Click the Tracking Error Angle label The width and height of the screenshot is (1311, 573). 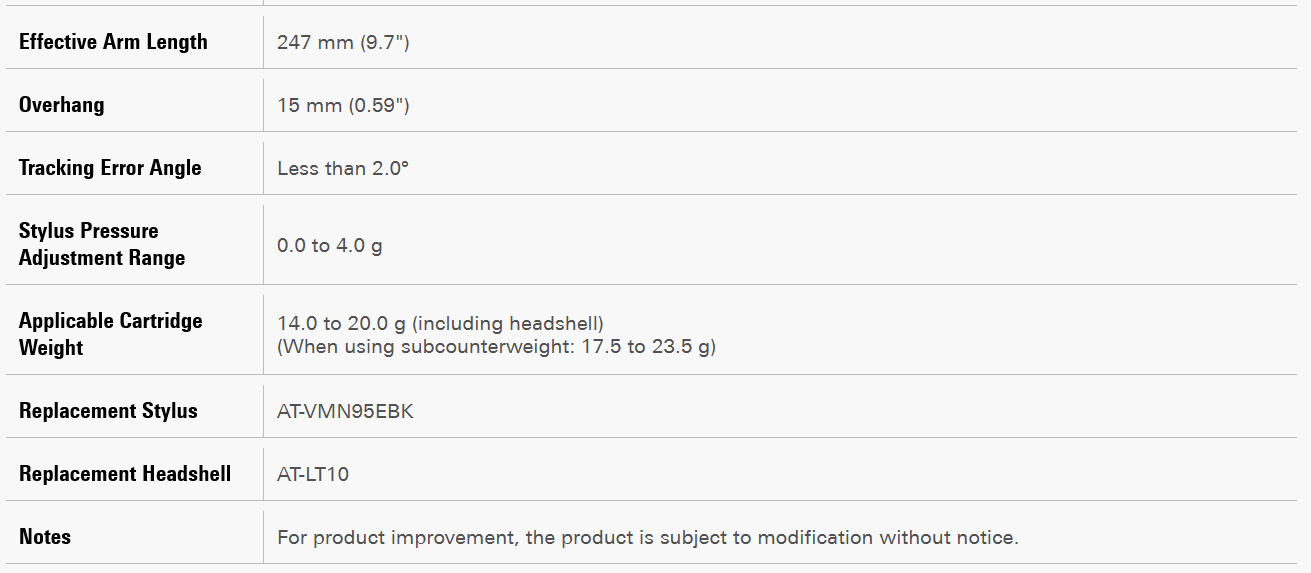tap(110, 168)
